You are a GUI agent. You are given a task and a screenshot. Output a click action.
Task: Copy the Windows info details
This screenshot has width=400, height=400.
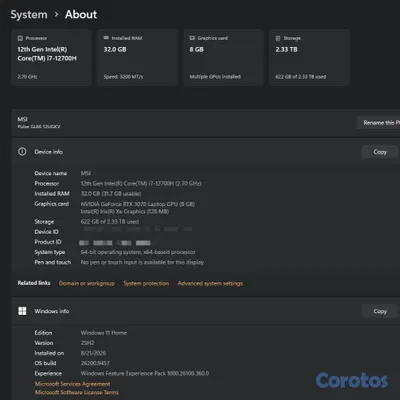click(380, 311)
